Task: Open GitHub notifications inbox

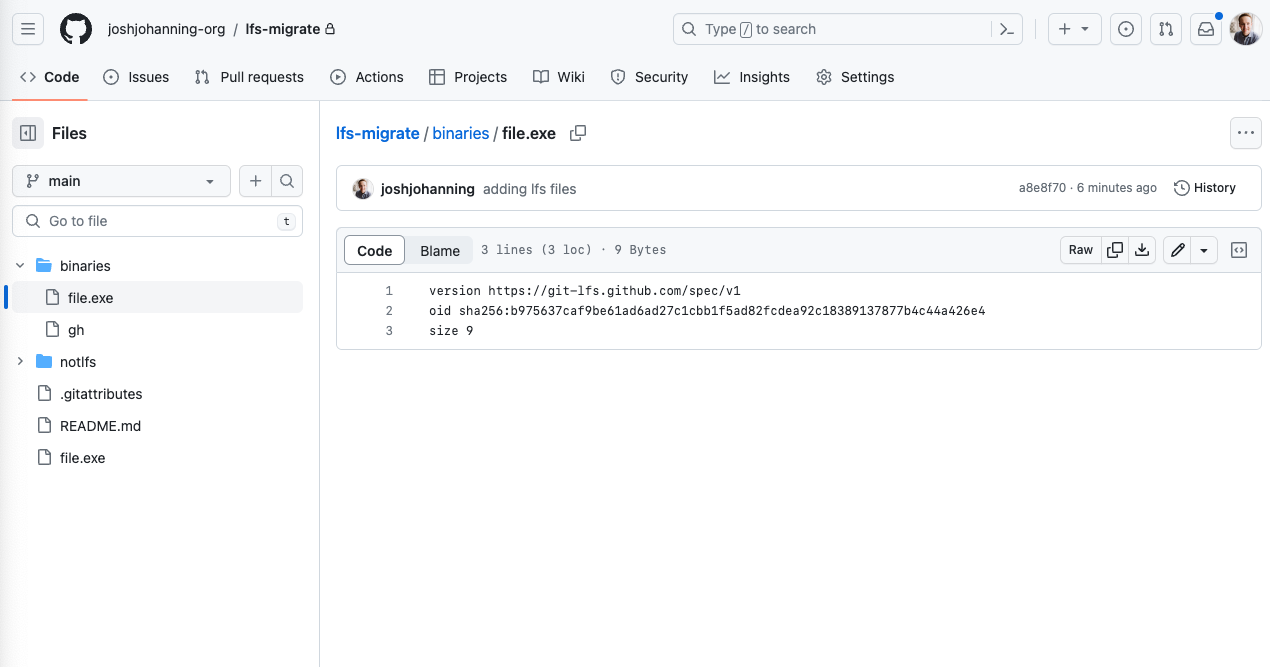Action: (x=1206, y=29)
